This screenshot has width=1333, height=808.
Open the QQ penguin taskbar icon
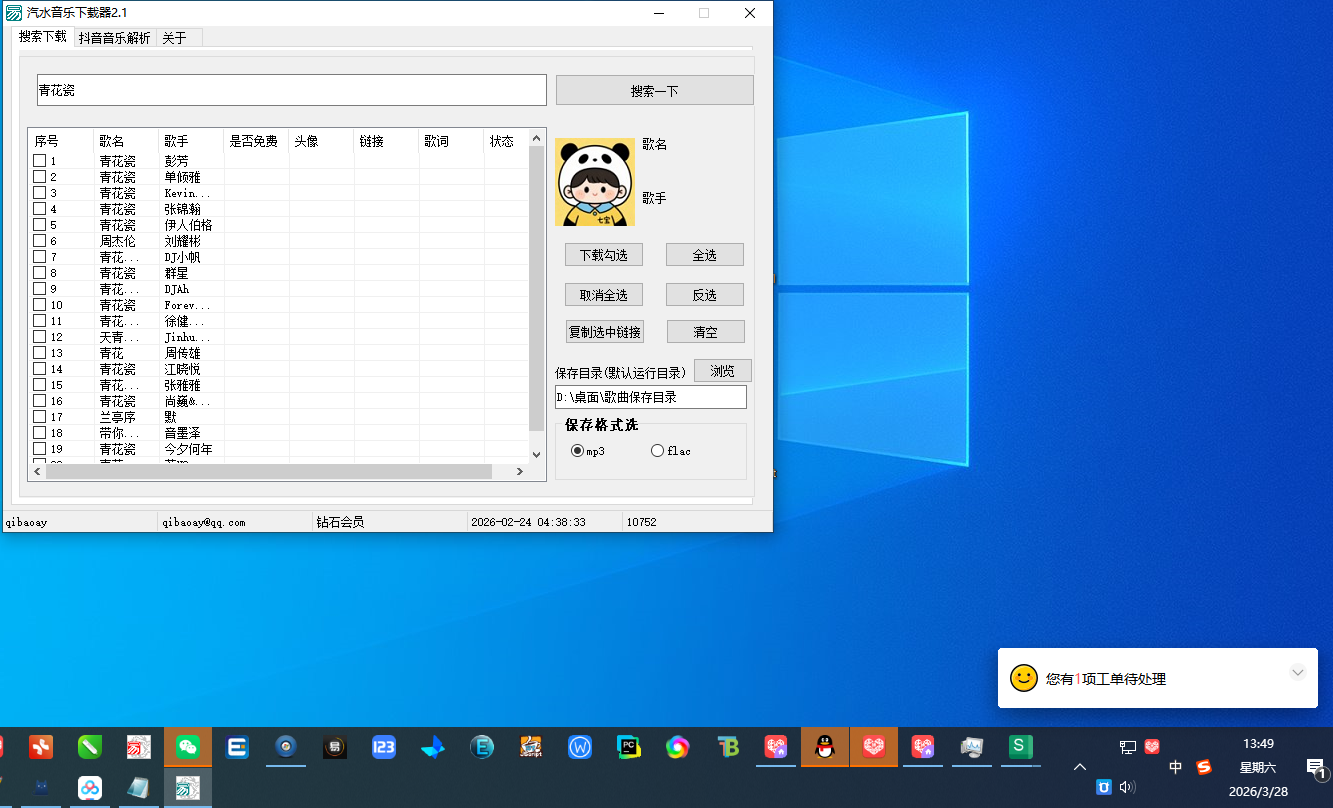[x=825, y=747]
